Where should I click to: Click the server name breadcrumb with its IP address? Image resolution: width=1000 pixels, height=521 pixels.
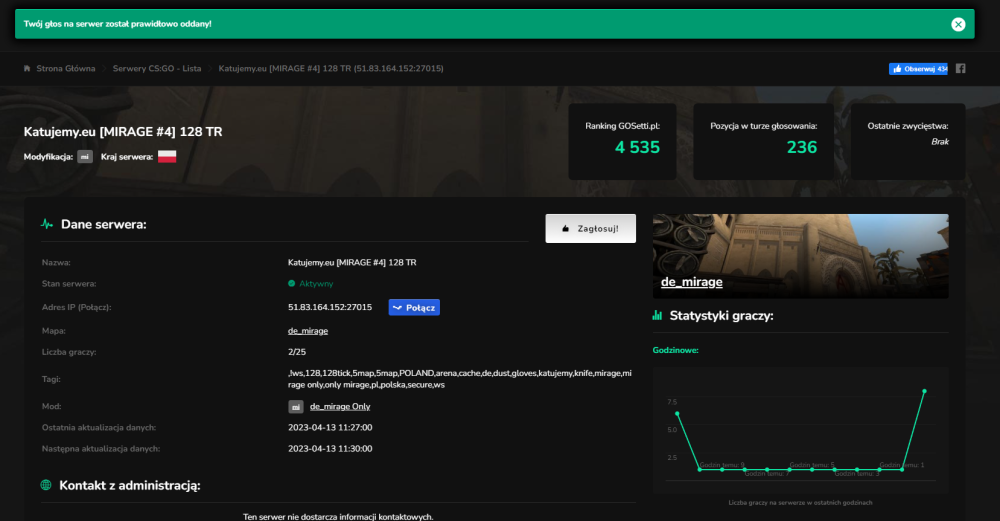click(331, 68)
